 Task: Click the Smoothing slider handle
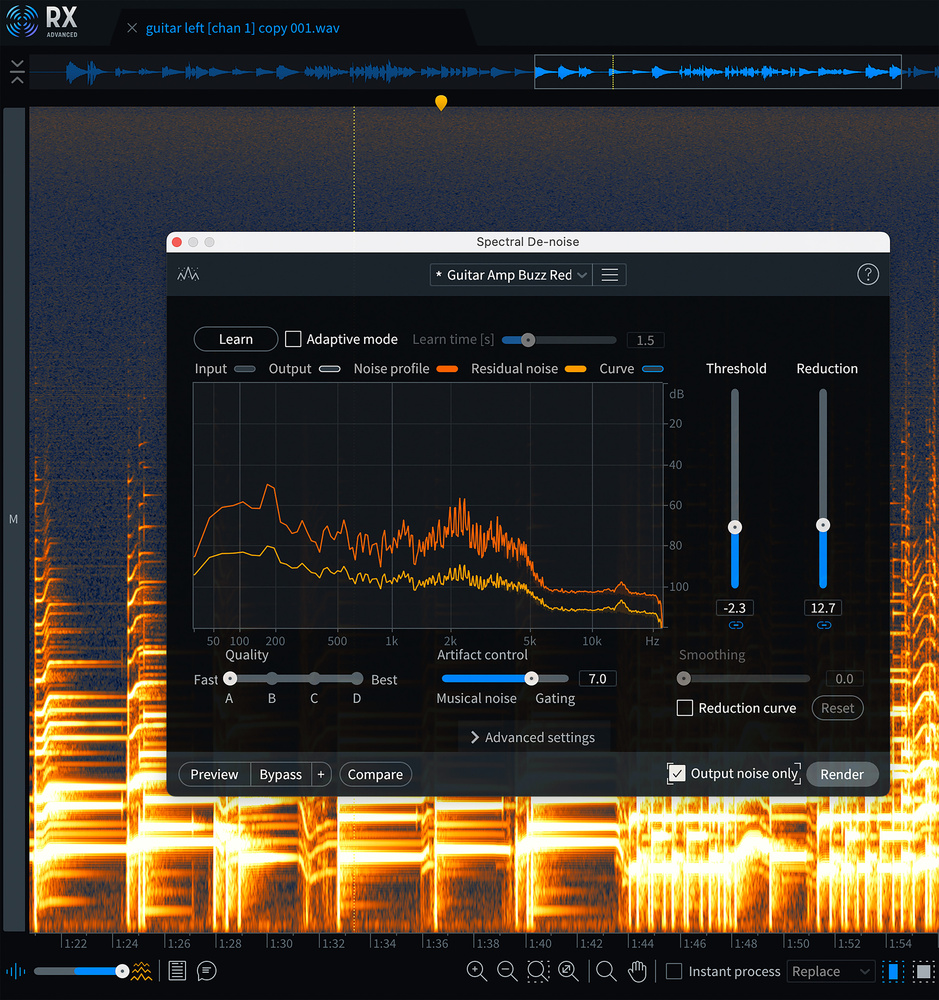[x=684, y=679]
